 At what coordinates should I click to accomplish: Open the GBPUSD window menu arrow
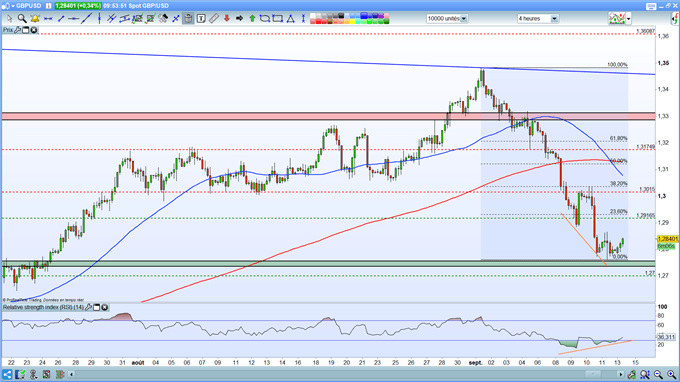tap(13, 6)
